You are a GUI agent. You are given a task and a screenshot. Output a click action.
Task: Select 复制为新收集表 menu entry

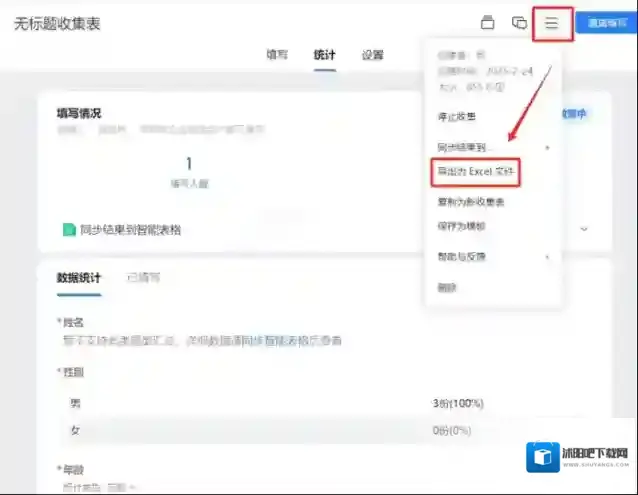[x=471, y=202]
